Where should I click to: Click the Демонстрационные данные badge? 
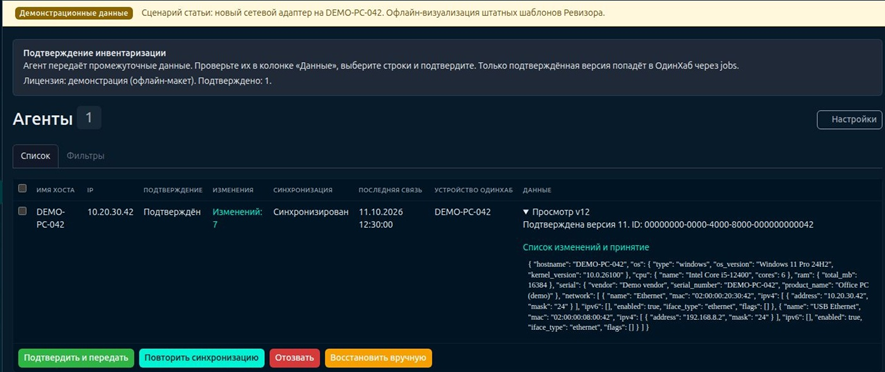pyautogui.click(x=74, y=13)
